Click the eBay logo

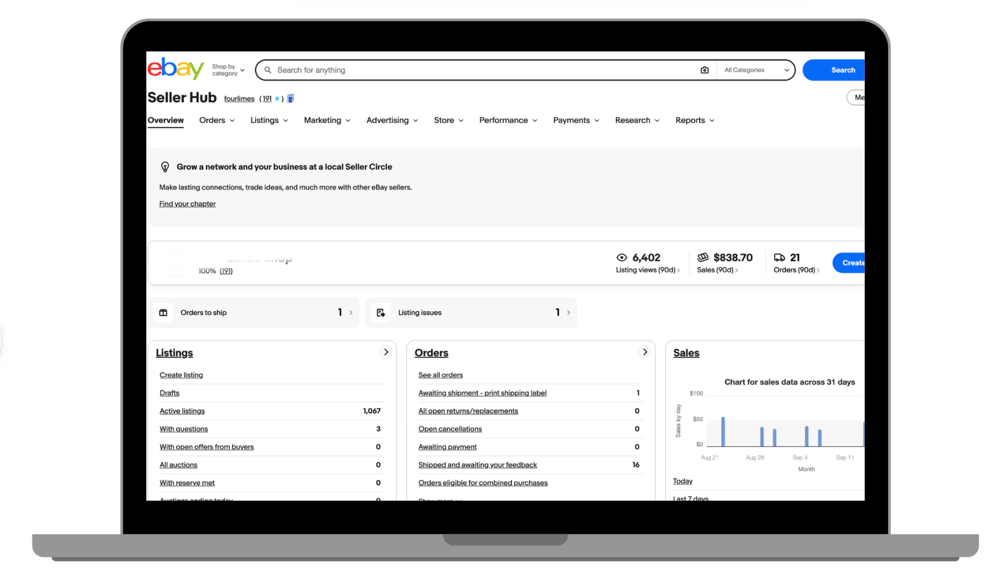[175, 68]
